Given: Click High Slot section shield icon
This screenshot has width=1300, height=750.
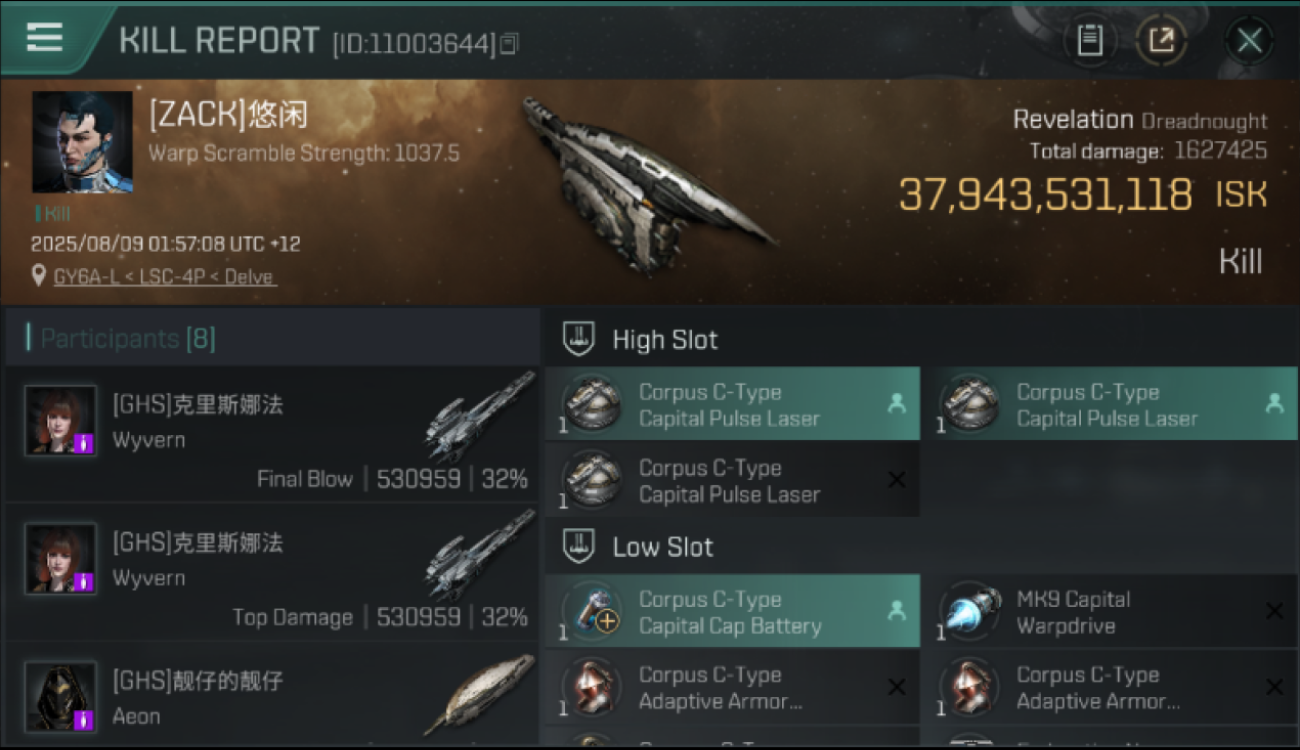Looking at the screenshot, I should click(x=578, y=339).
